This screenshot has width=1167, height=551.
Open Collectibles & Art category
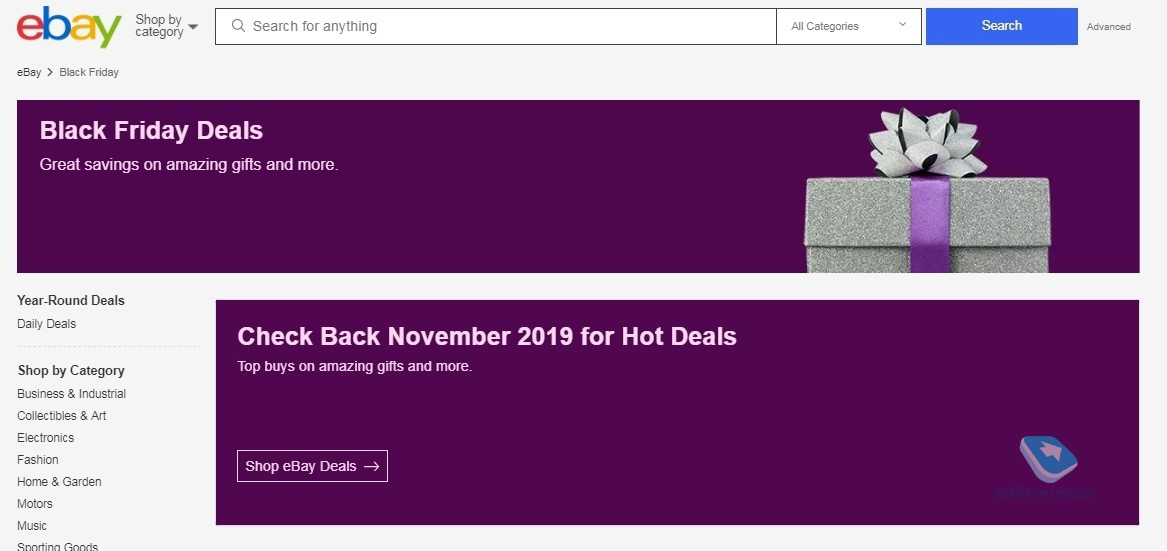click(x=62, y=415)
